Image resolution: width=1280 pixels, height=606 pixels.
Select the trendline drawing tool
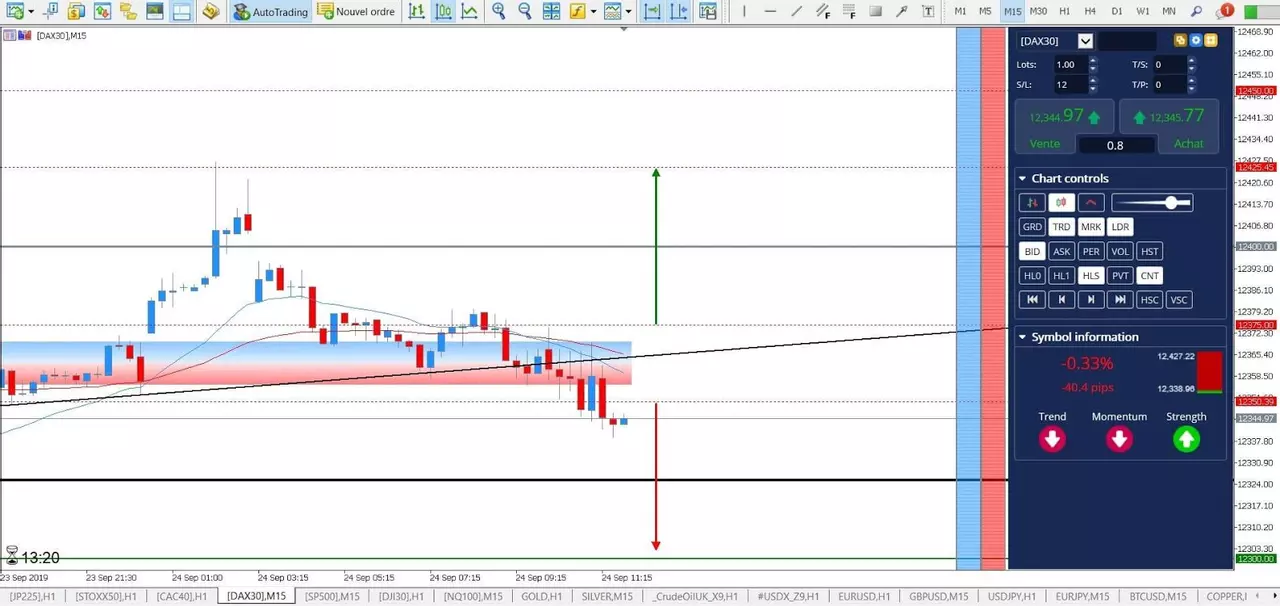797,12
